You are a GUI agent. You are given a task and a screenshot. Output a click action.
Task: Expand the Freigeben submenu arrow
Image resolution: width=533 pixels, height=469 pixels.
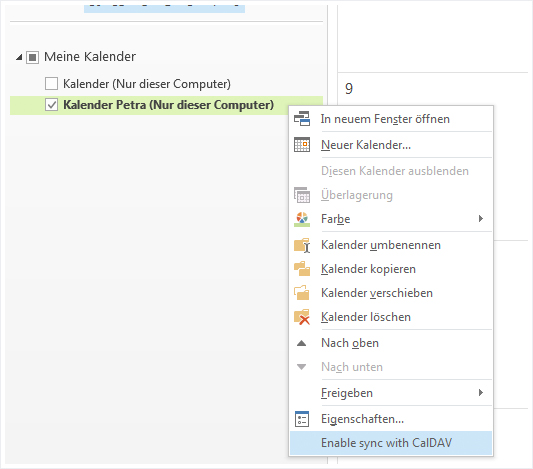pyautogui.click(x=481, y=393)
